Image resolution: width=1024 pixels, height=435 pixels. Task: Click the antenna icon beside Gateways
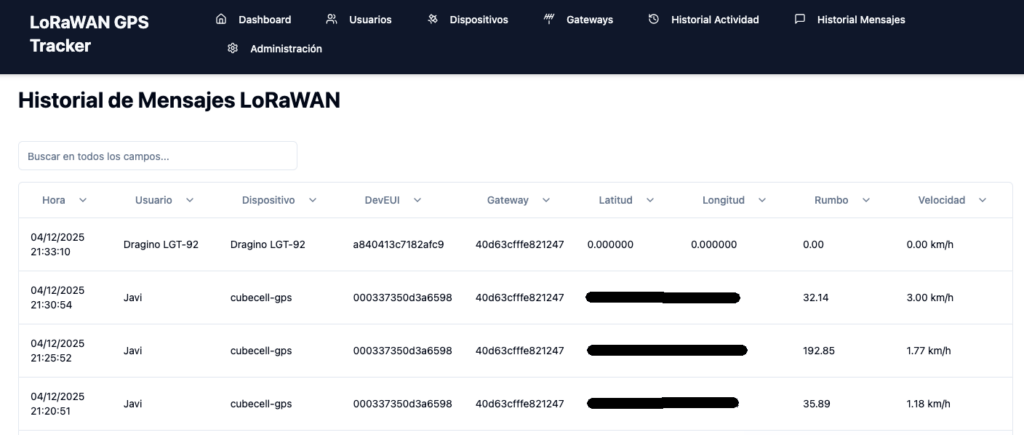coord(549,19)
